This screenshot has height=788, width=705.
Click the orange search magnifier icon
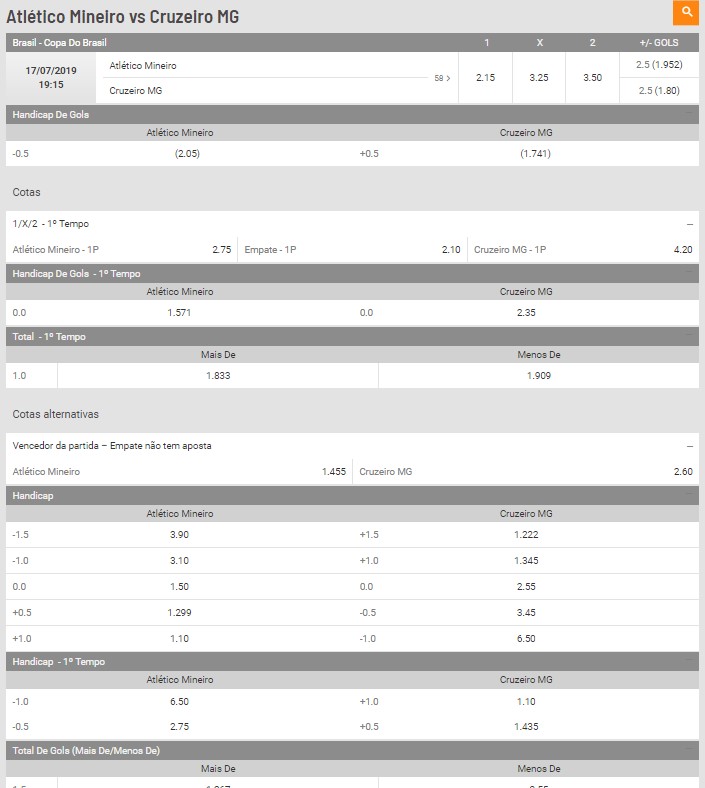[x=686, y=12]
